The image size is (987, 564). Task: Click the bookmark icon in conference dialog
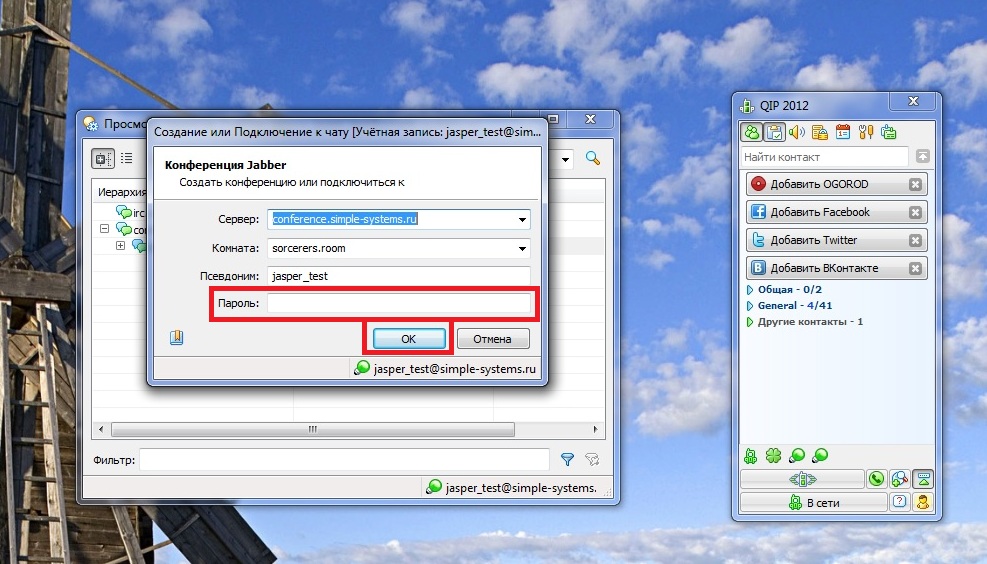(x=176, y=338)
